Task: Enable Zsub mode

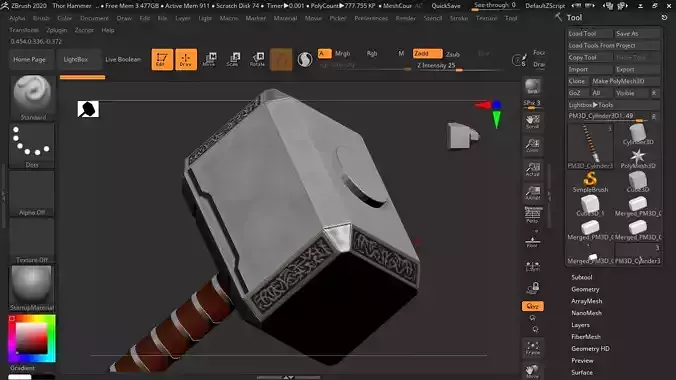Action: pos(452,54)
